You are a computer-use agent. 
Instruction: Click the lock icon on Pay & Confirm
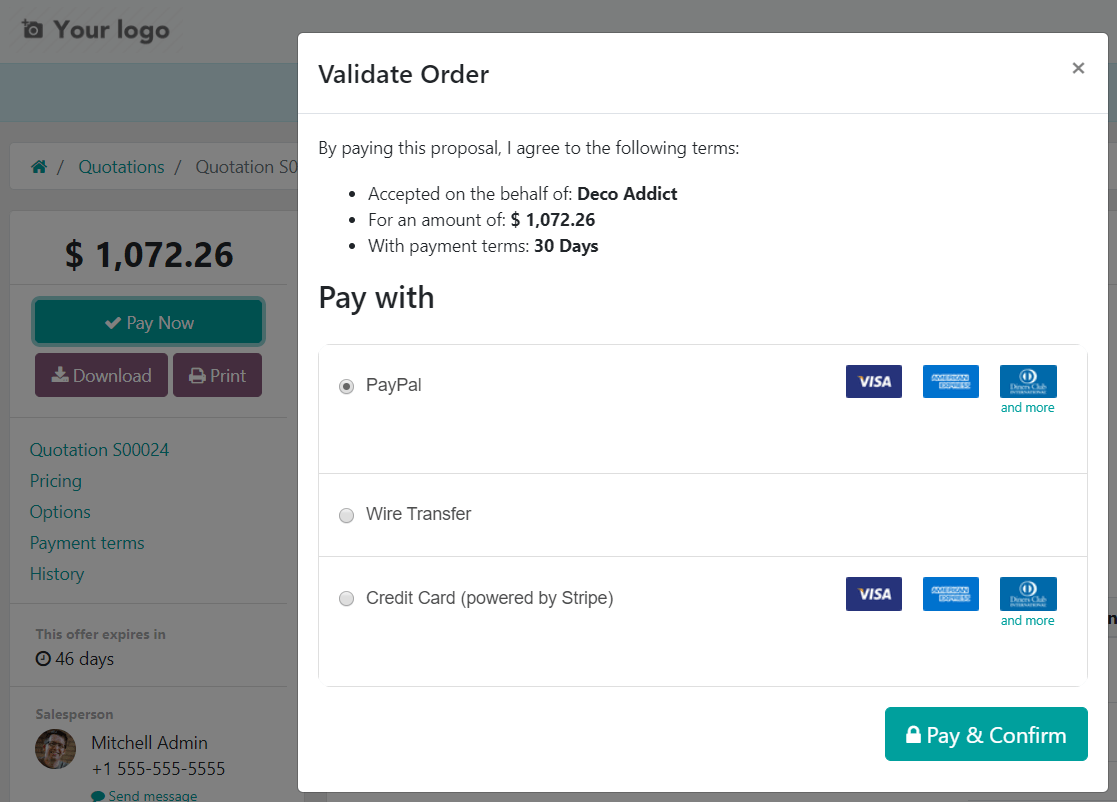(913, 734)
